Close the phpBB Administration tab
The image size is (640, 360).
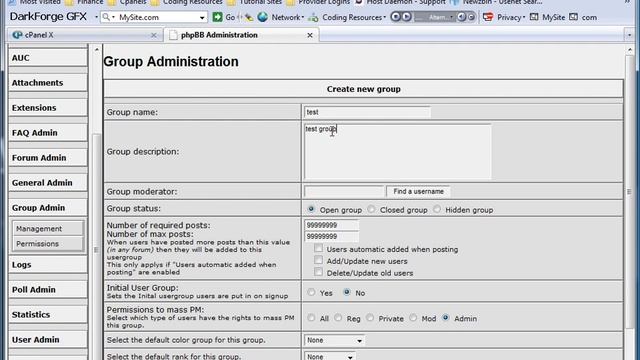(310, 35)
